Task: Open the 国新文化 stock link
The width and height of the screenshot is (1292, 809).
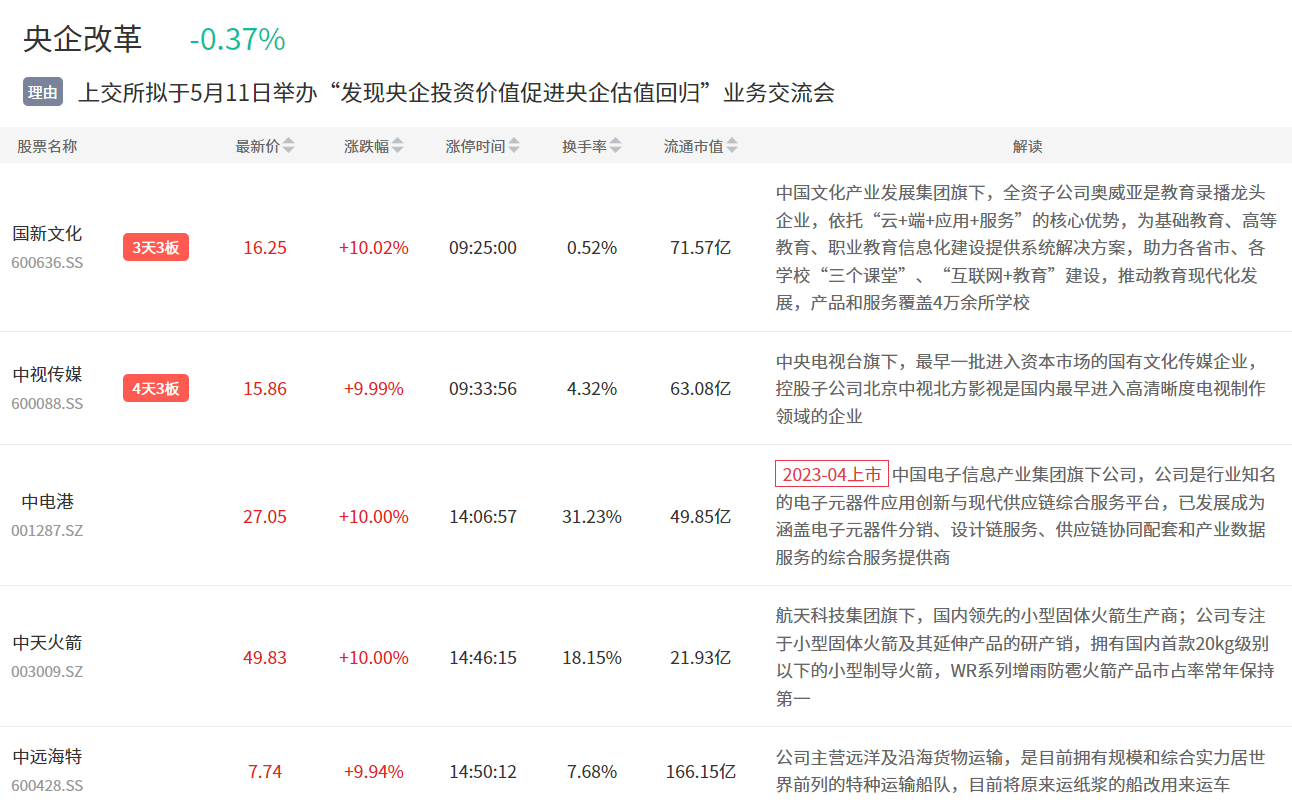Action: [x=47, y=234]
